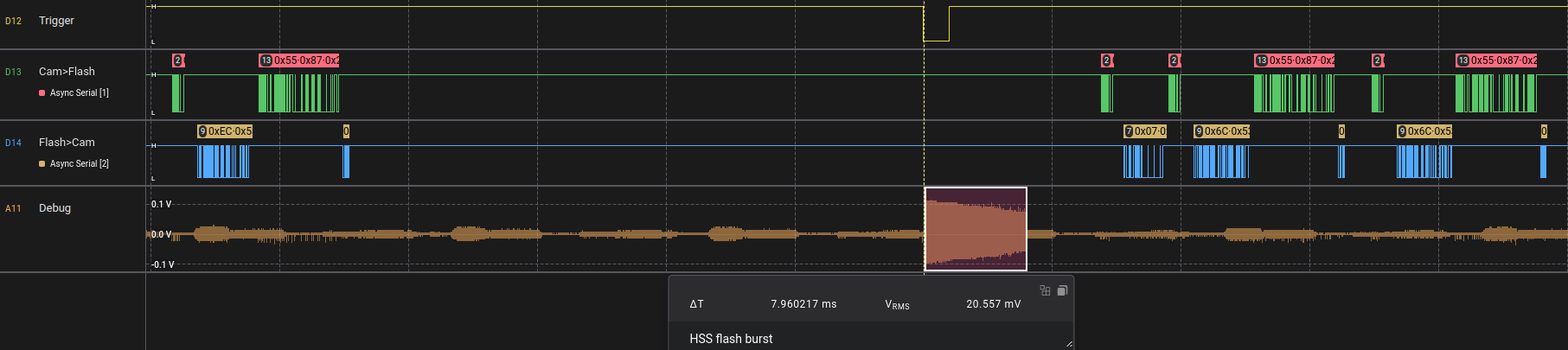The image size is (1568, 350).
Task: Click the earliest 13-byte 0x55·0x87 Cam>Flash frame
Action: click(x=299, y=60)
